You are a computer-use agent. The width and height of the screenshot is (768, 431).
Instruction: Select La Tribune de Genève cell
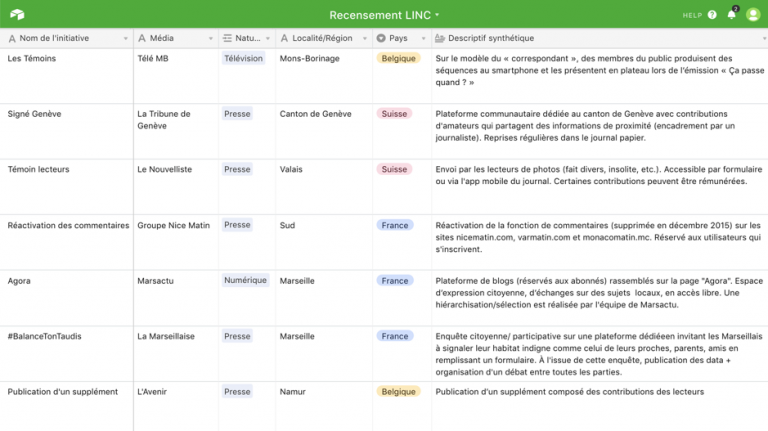176,131
